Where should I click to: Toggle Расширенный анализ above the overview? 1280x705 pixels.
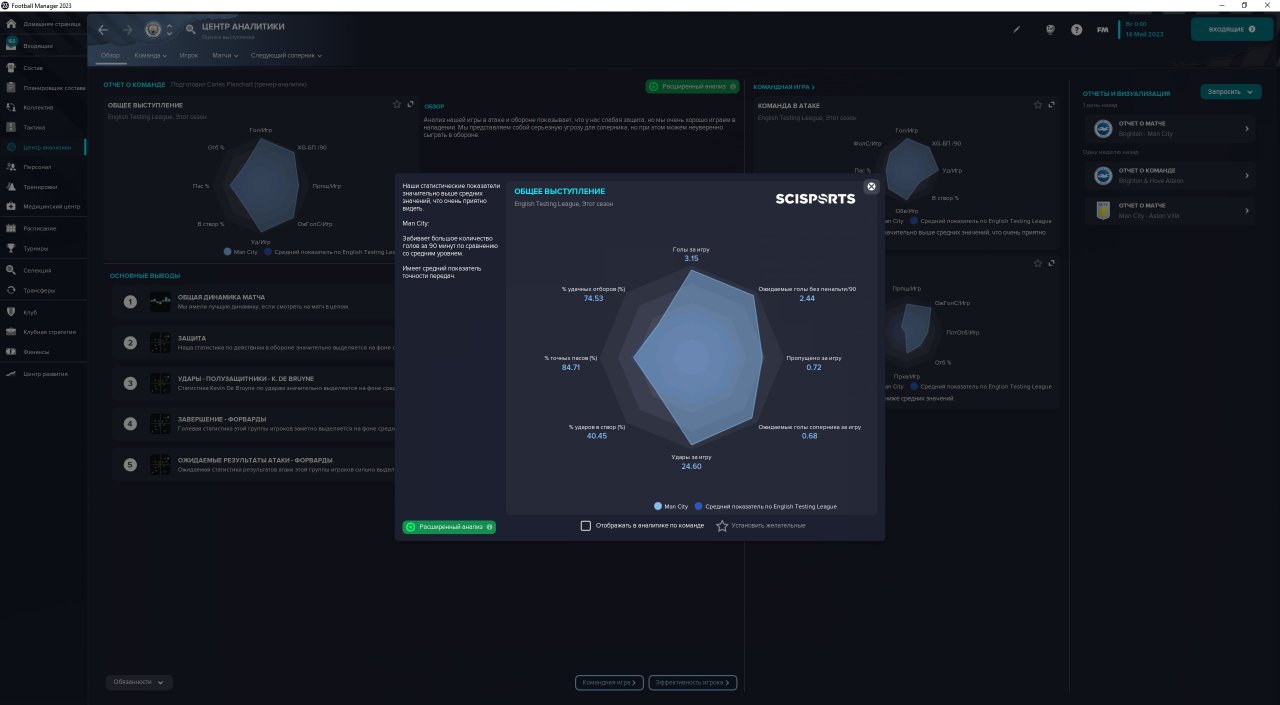click(693, 87)
